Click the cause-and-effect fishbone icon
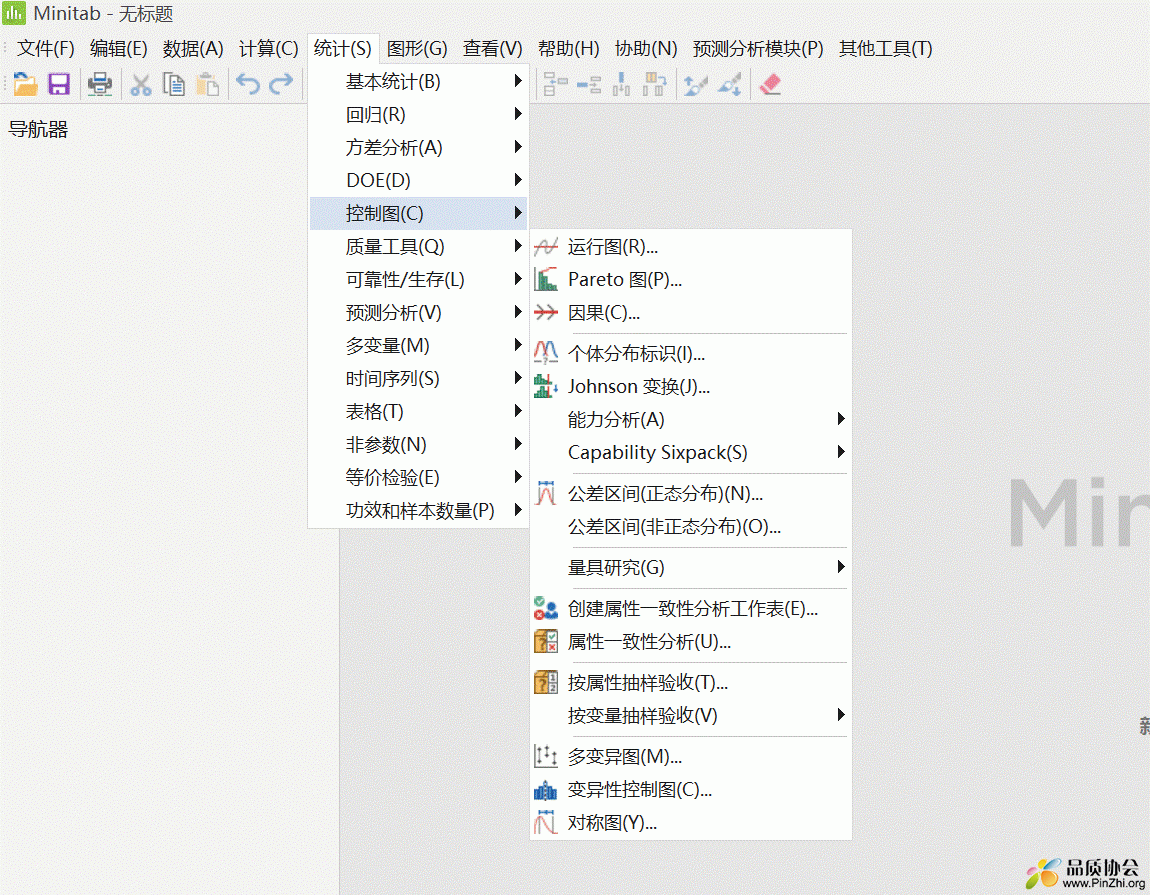1150x895 pixels. point(546,313)
